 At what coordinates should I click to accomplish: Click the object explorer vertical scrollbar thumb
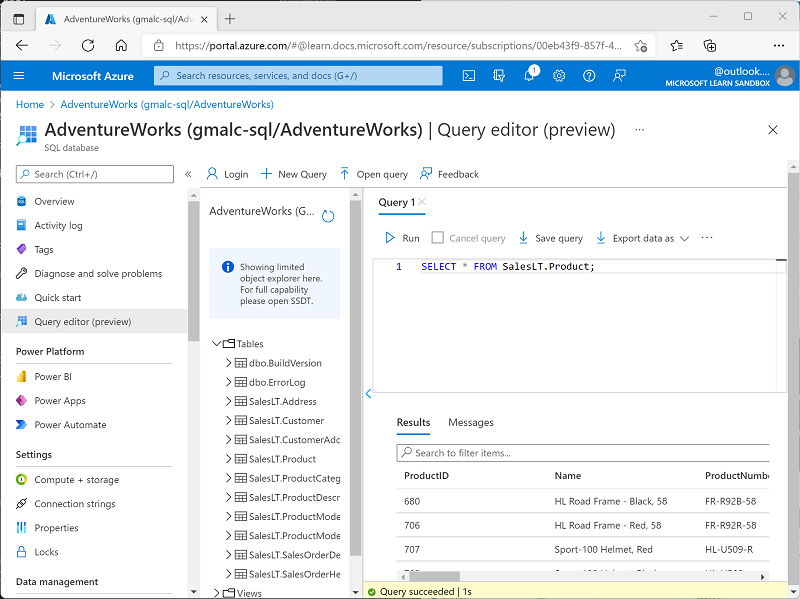click(356, 378)
